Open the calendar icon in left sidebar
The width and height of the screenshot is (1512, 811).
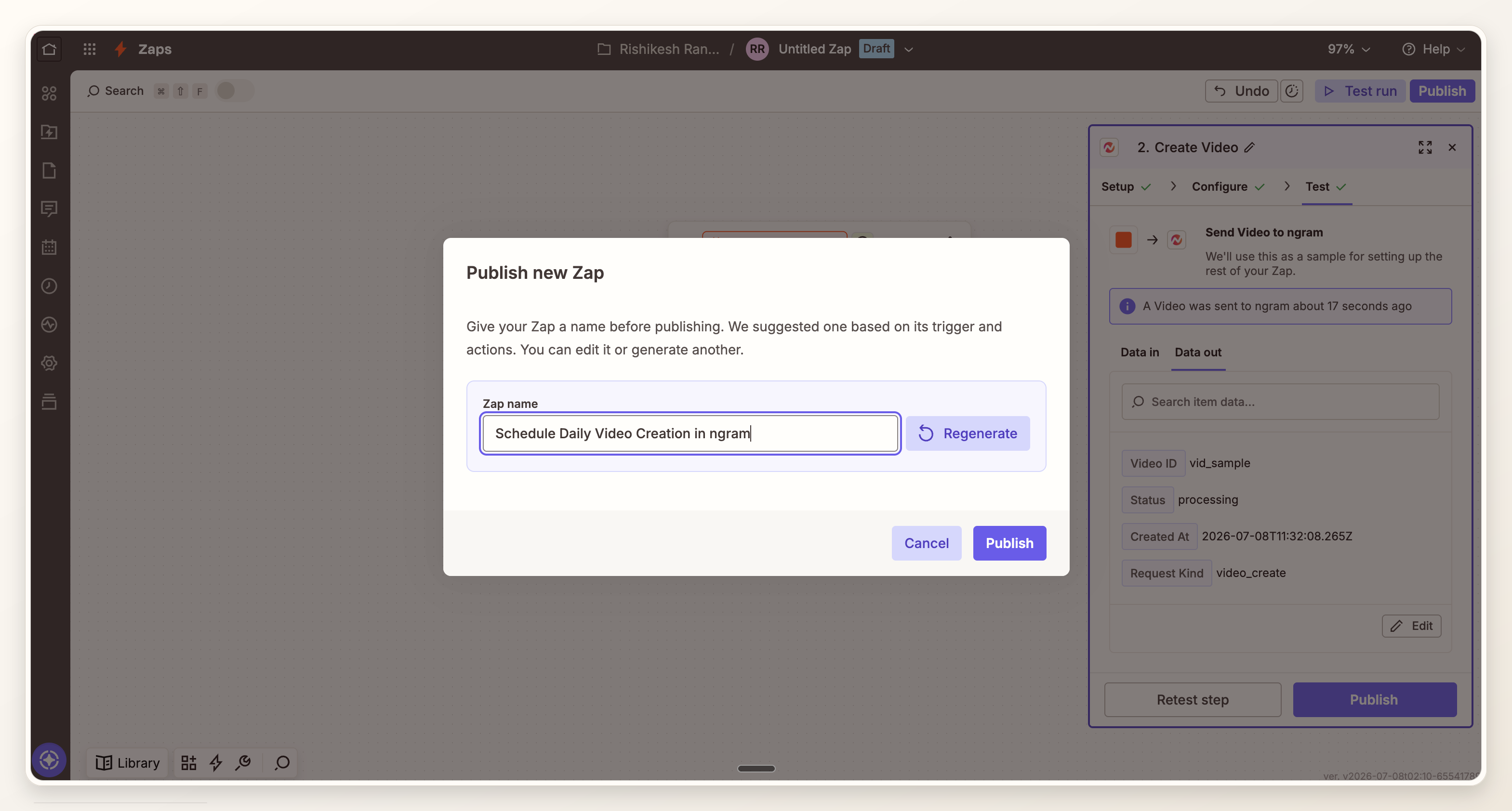tap(49, 247)
